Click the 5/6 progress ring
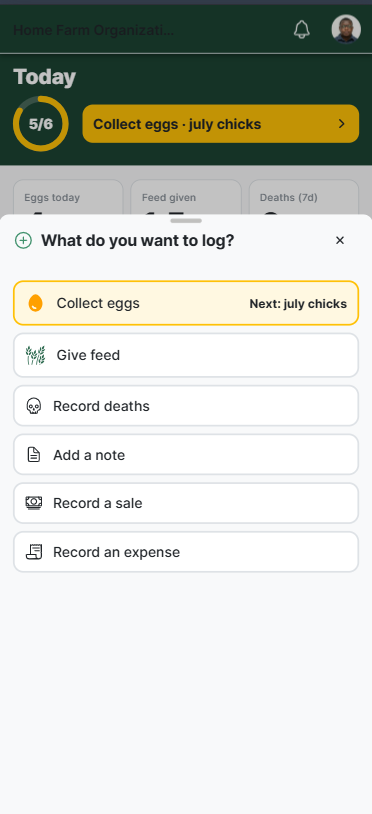372x814 pixels. click(x=40, y=124)
